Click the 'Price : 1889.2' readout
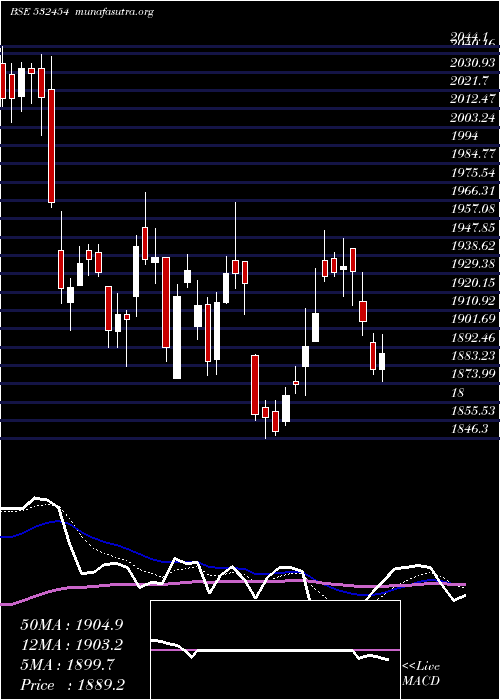Screen dimensions: 500x700 73,685
